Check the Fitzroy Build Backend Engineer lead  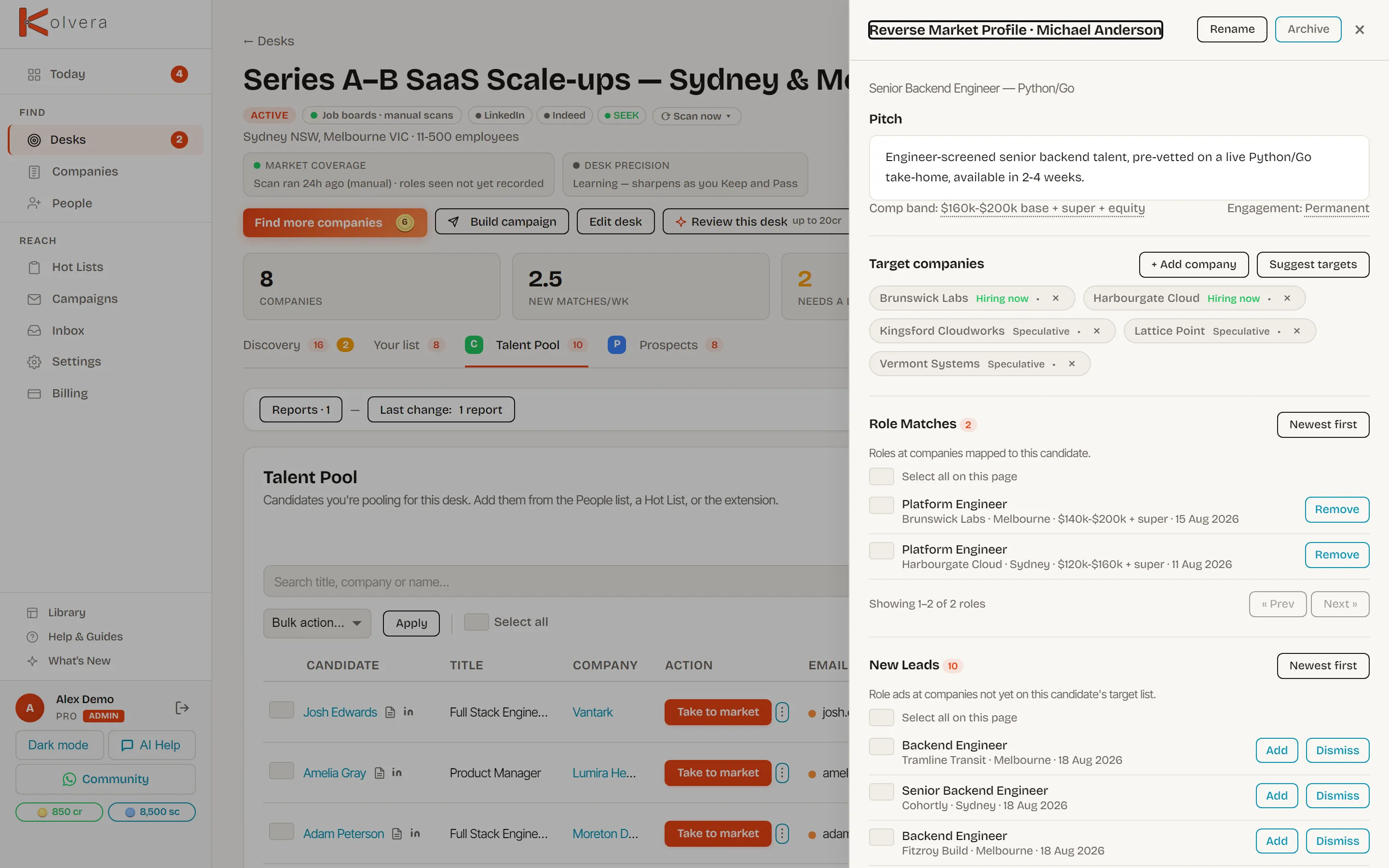[x=881, y=837]
